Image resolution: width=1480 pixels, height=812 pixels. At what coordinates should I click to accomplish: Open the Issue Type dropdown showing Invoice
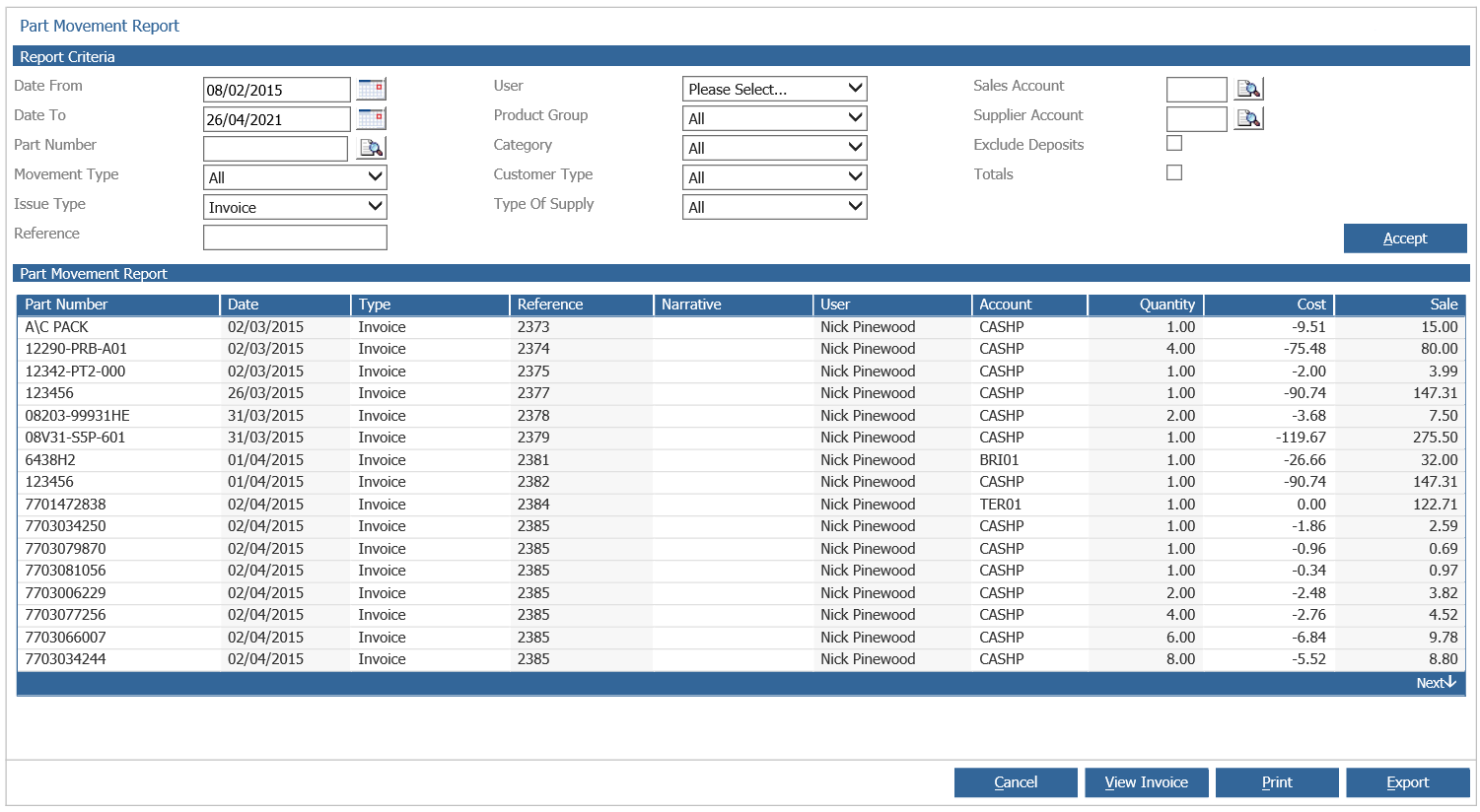pos(295,207)
